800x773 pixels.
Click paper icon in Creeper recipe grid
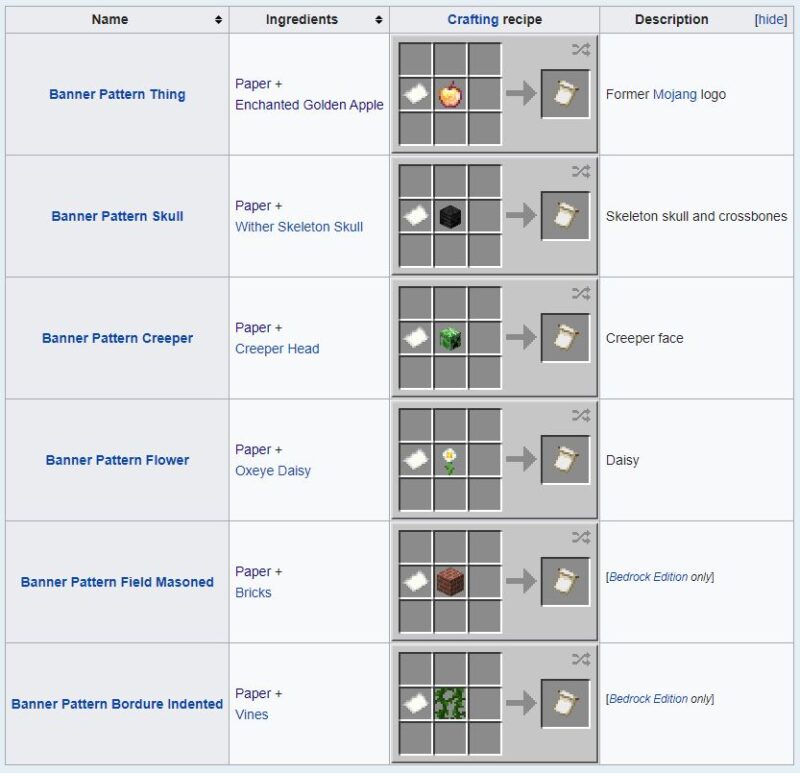416,338
